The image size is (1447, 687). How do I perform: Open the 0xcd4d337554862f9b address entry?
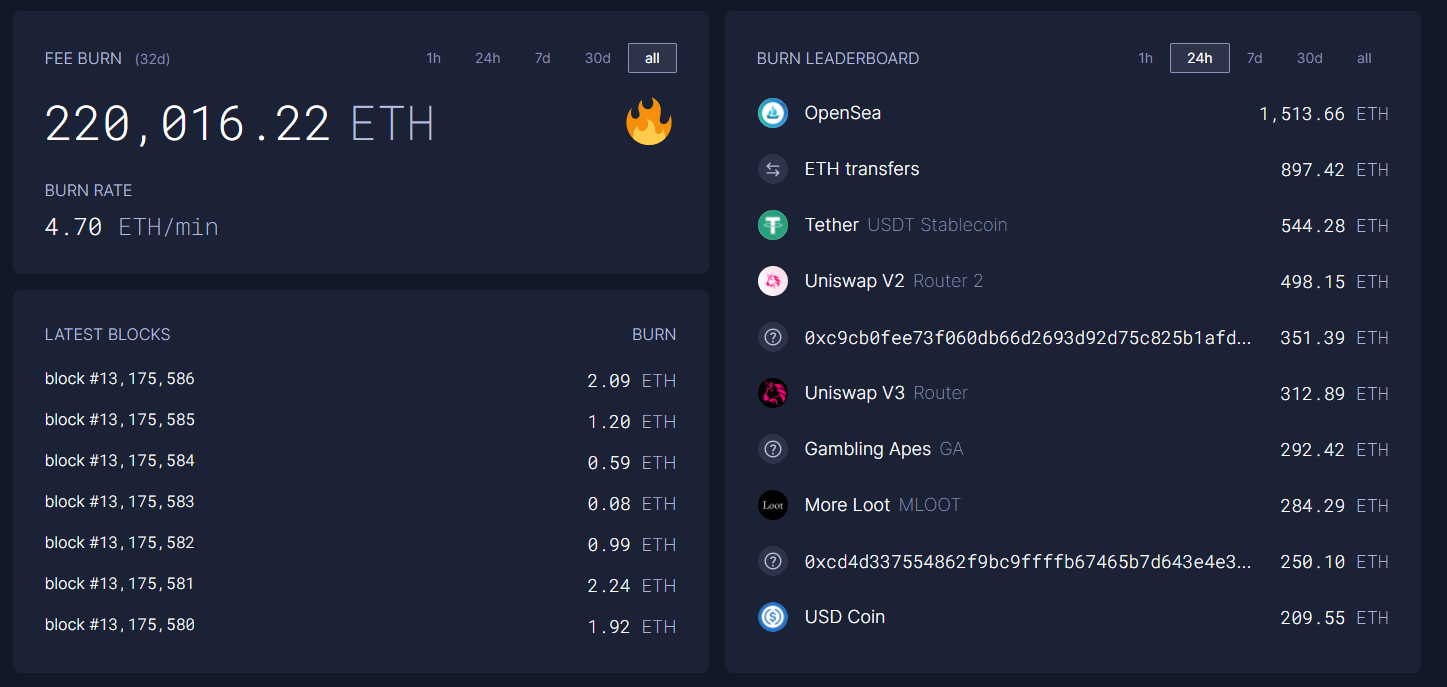pyautogui.click(x=1073, y=562)
